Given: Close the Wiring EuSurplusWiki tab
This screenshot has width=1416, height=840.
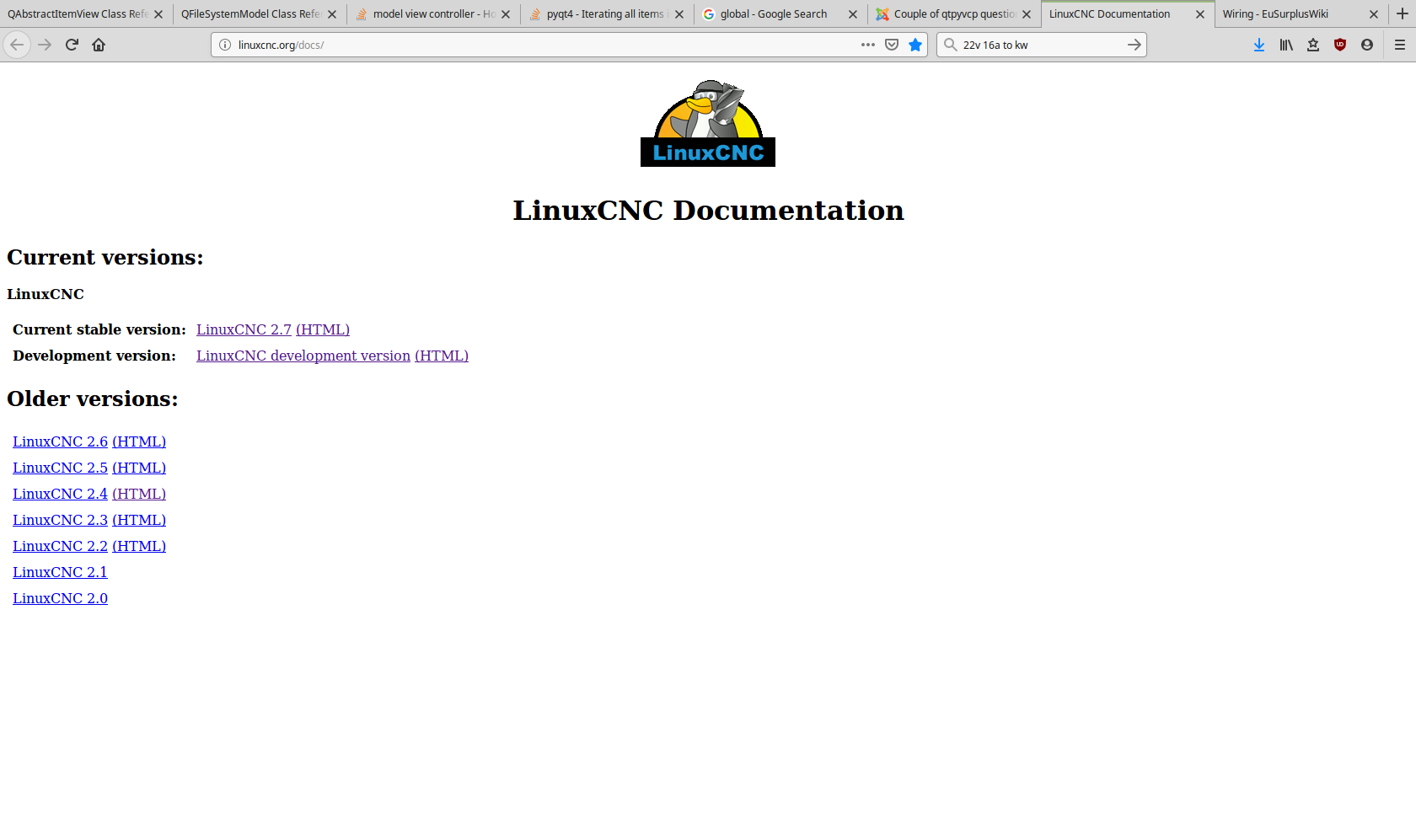Looking at the screenshot, I should click(x=1374, y=14).
